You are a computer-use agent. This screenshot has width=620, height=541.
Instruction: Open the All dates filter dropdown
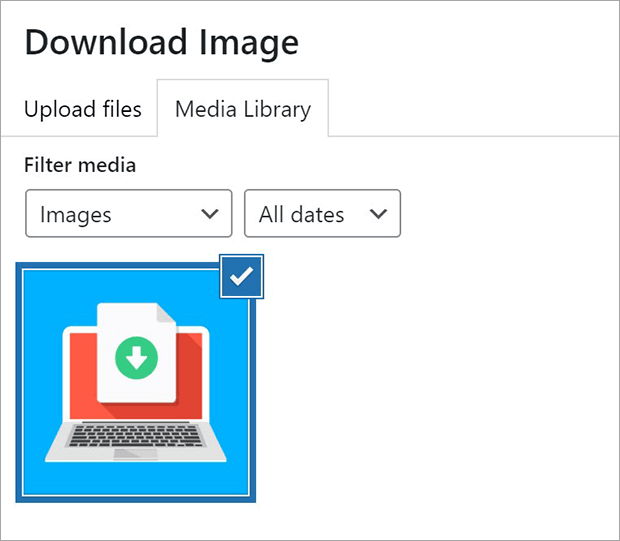[322, 214]
